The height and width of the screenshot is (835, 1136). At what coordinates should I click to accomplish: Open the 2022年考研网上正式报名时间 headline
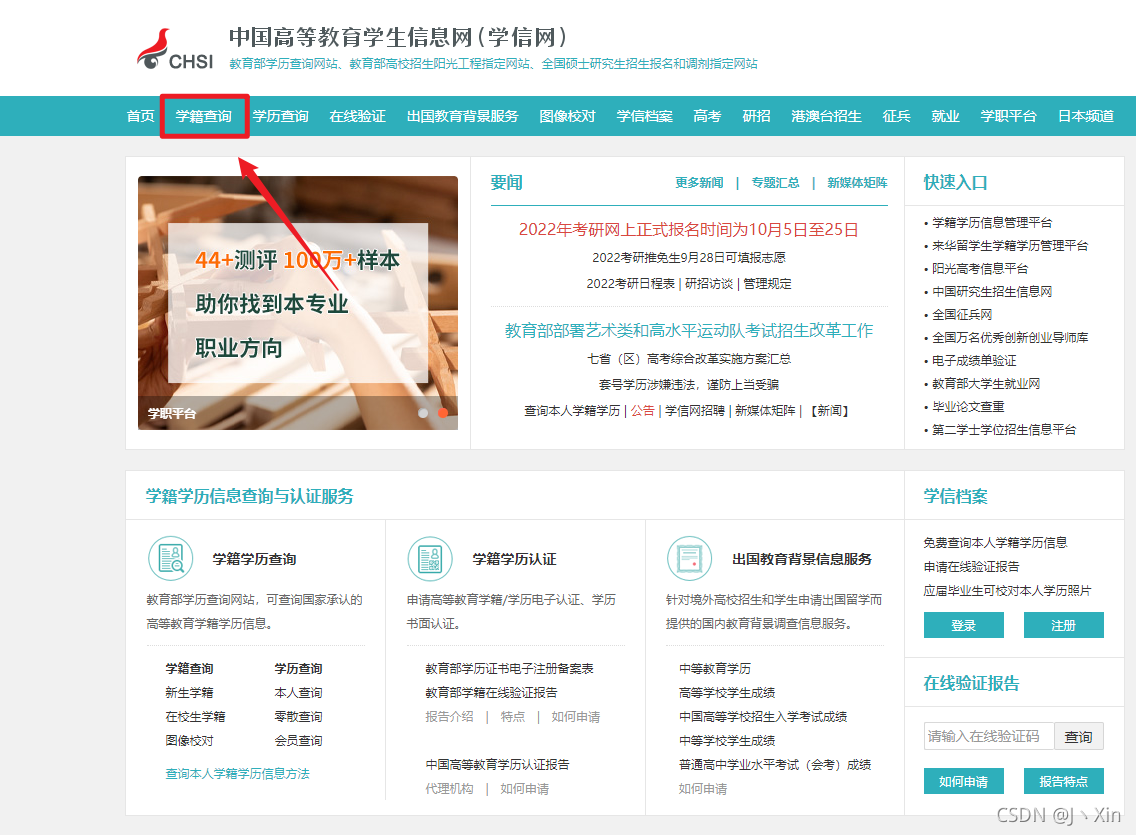688,229
